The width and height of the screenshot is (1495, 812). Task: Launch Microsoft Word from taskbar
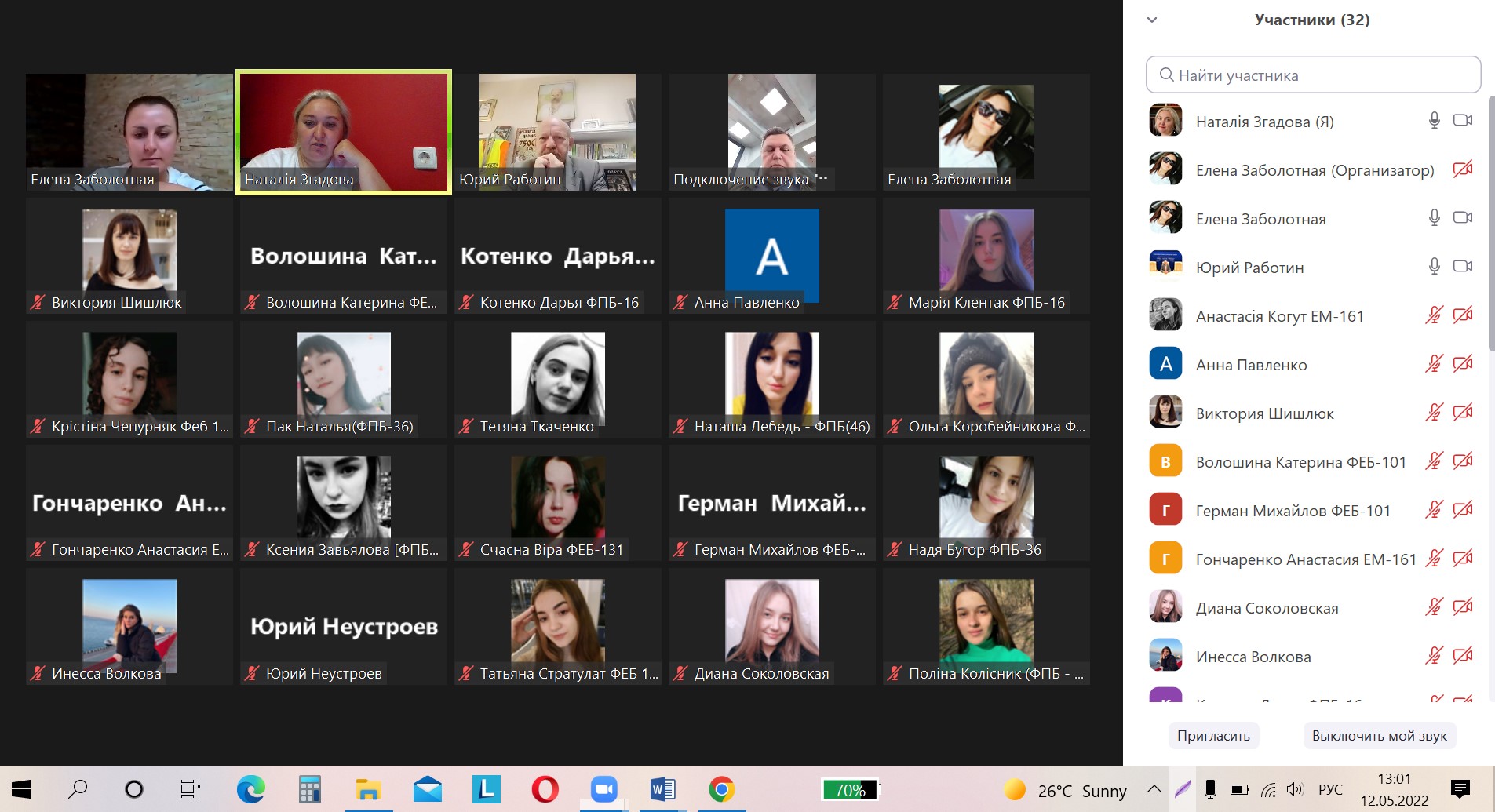(662, 789)
